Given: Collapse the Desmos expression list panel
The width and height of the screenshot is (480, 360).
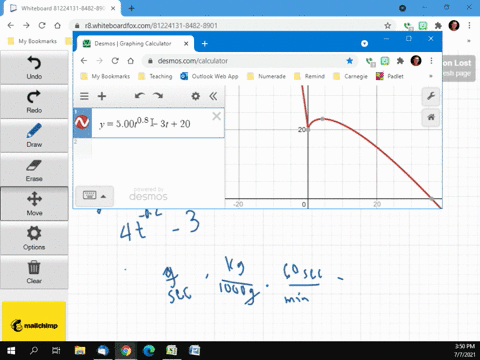Looking at the screenshot, I should (213, 96).
